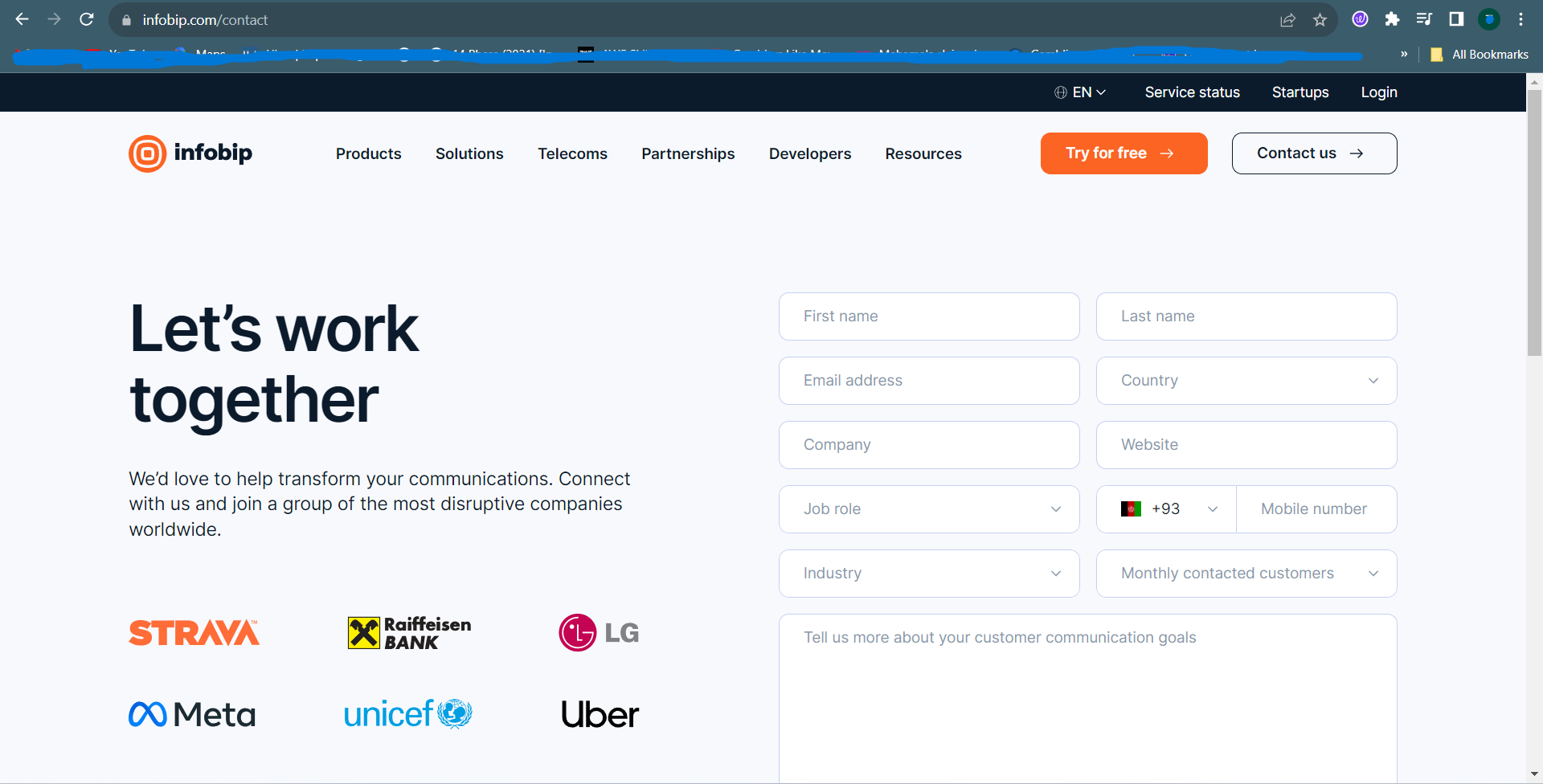Click the Login link
This screenshot has height=784, width=1543.
point(1379,92)
